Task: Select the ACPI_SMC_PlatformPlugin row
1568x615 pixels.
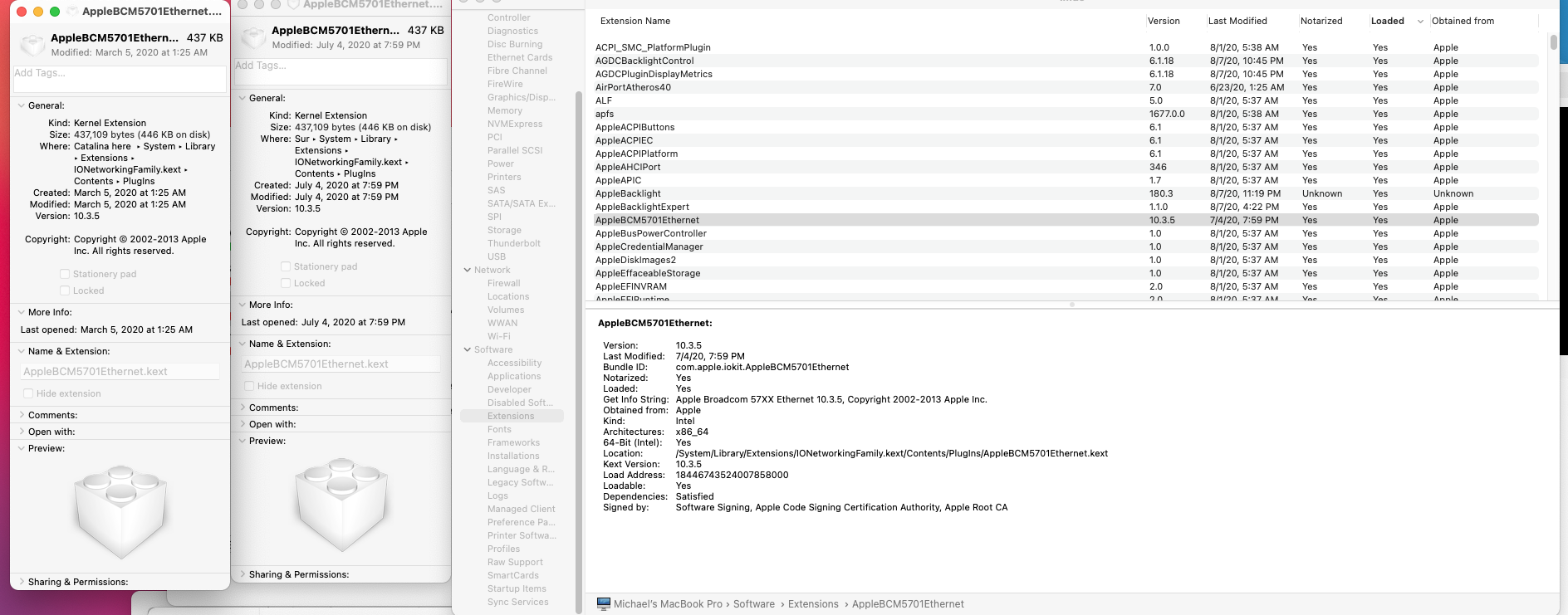Action: [1066, 47]
